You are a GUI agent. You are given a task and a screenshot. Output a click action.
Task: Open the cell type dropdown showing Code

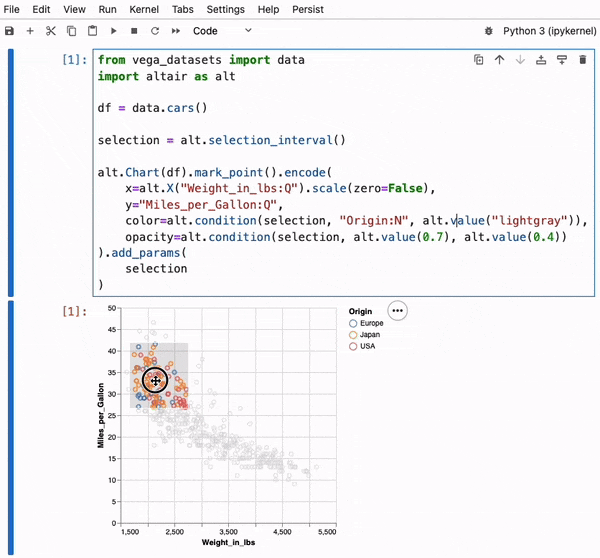(x=222, y=31)
